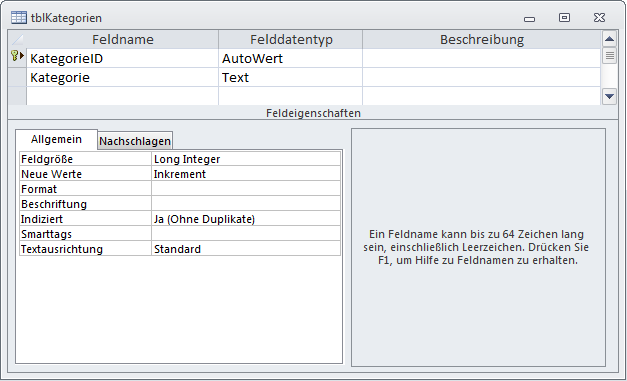Click the Indiziert property label

coord(86,219)
